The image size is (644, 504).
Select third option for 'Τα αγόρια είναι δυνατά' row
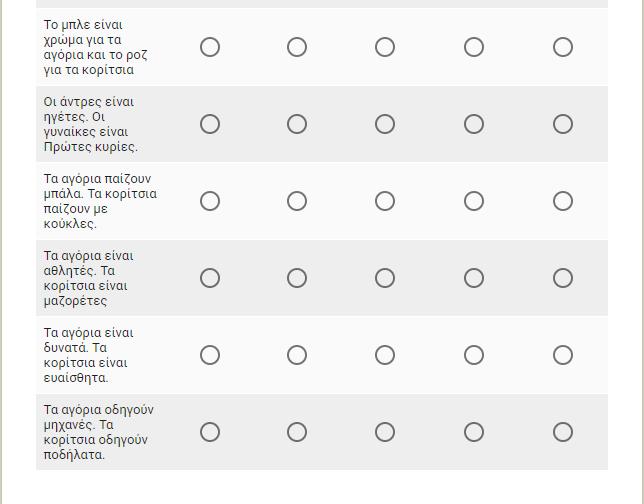(x=385, y=355)
